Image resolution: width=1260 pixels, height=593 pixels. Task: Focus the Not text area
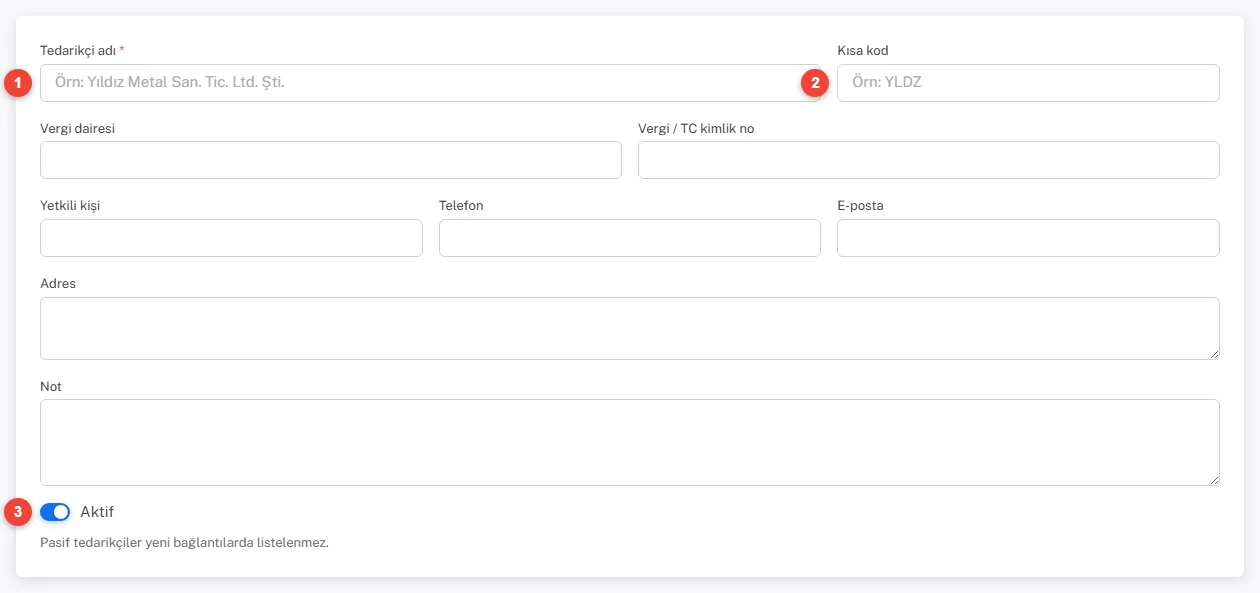pyautogui.click(x=630, y=443)
